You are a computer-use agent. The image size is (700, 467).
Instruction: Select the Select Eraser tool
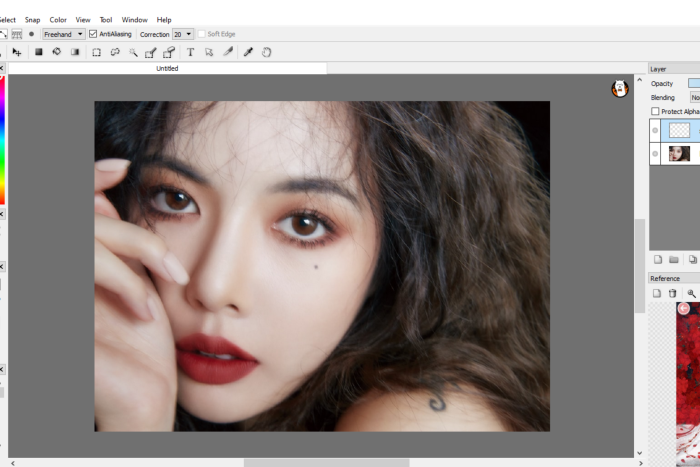(x=169, y=53)
